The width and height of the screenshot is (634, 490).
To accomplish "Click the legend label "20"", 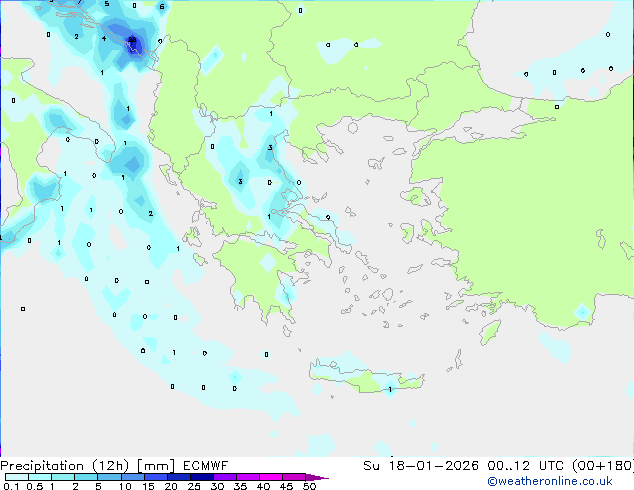I will tap(171, 486).
